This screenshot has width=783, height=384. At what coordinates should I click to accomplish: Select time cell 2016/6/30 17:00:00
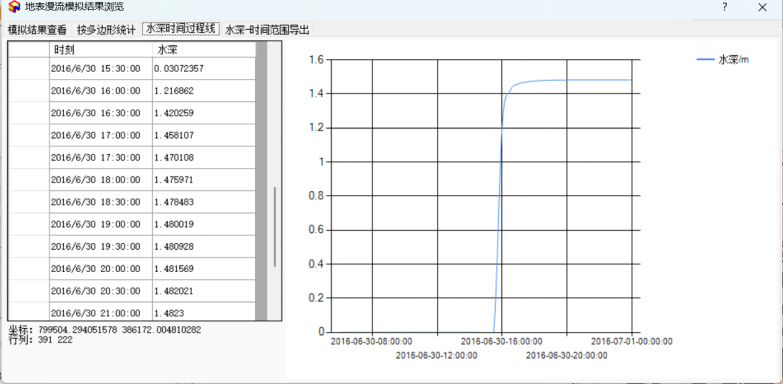click(101, 135)
